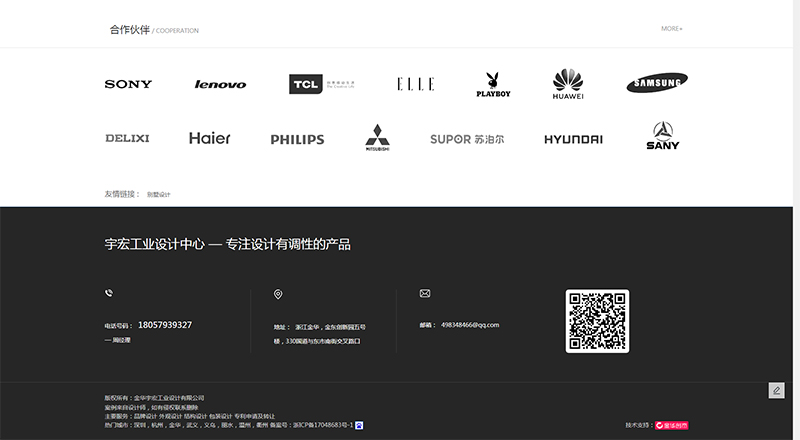This screenshot has height=440, width=800.
Task: Open the 别墅设计 friendly link
Action: coord(159,194)
